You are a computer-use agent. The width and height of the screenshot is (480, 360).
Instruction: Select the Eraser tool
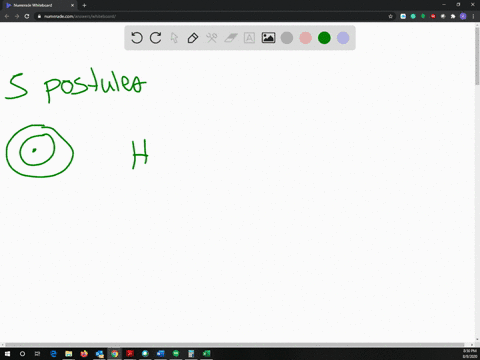(231, 38)
